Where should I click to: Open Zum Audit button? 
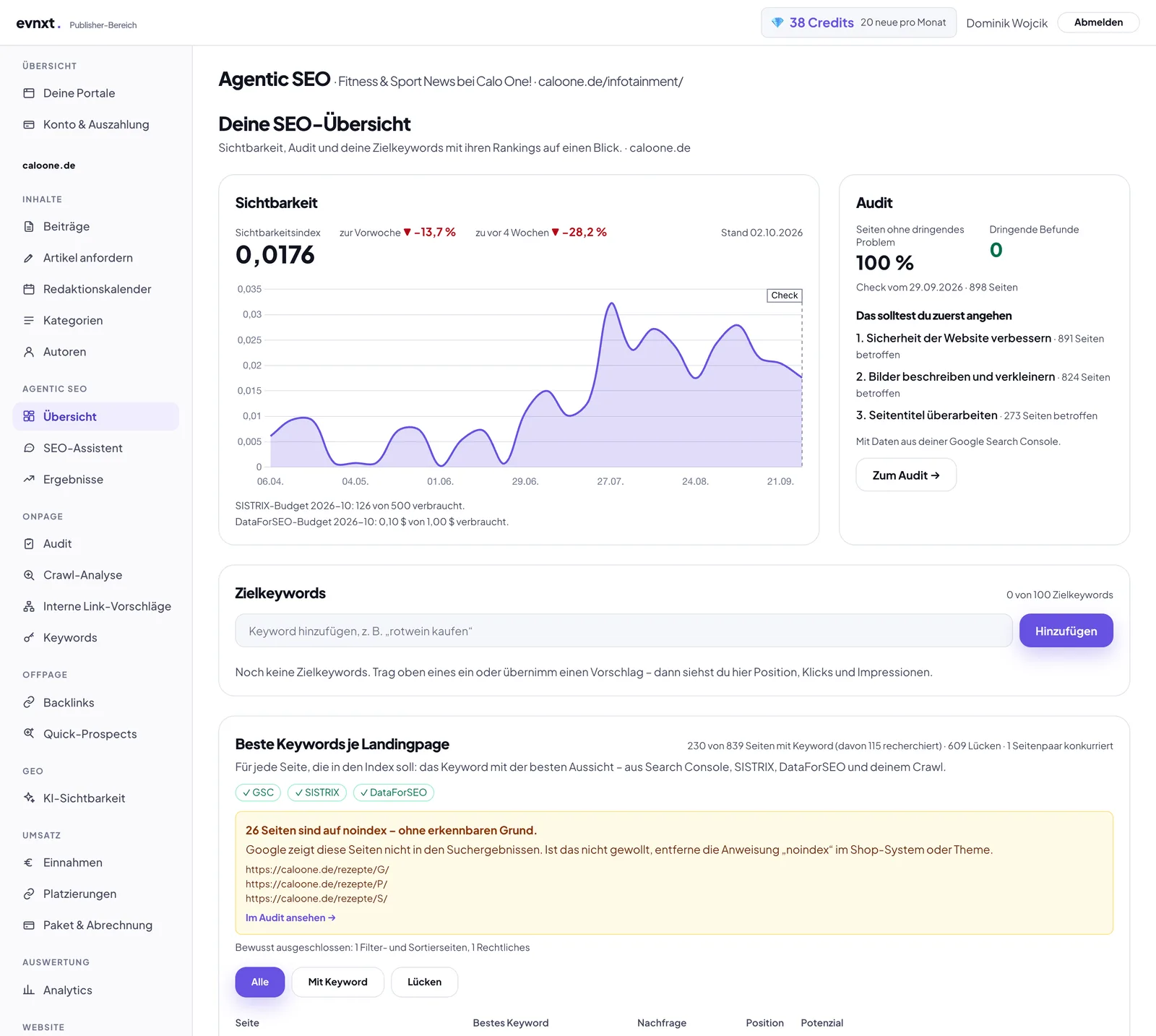(906, 475)
